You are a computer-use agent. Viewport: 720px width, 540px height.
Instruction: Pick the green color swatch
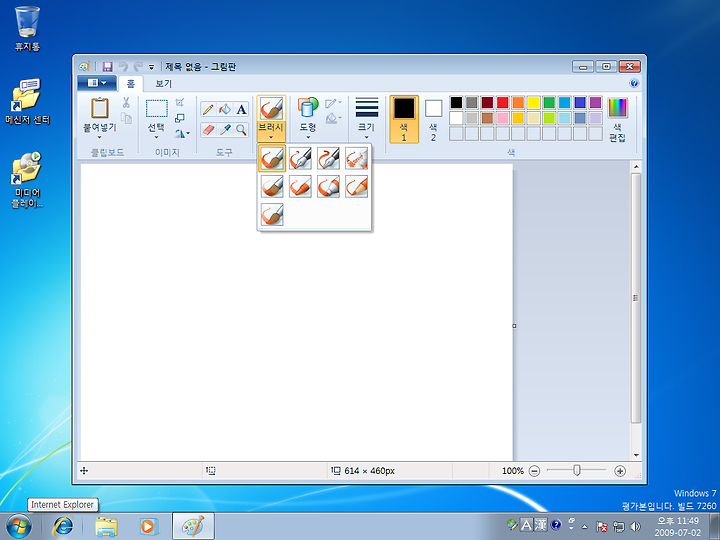[x=549, y=102]
